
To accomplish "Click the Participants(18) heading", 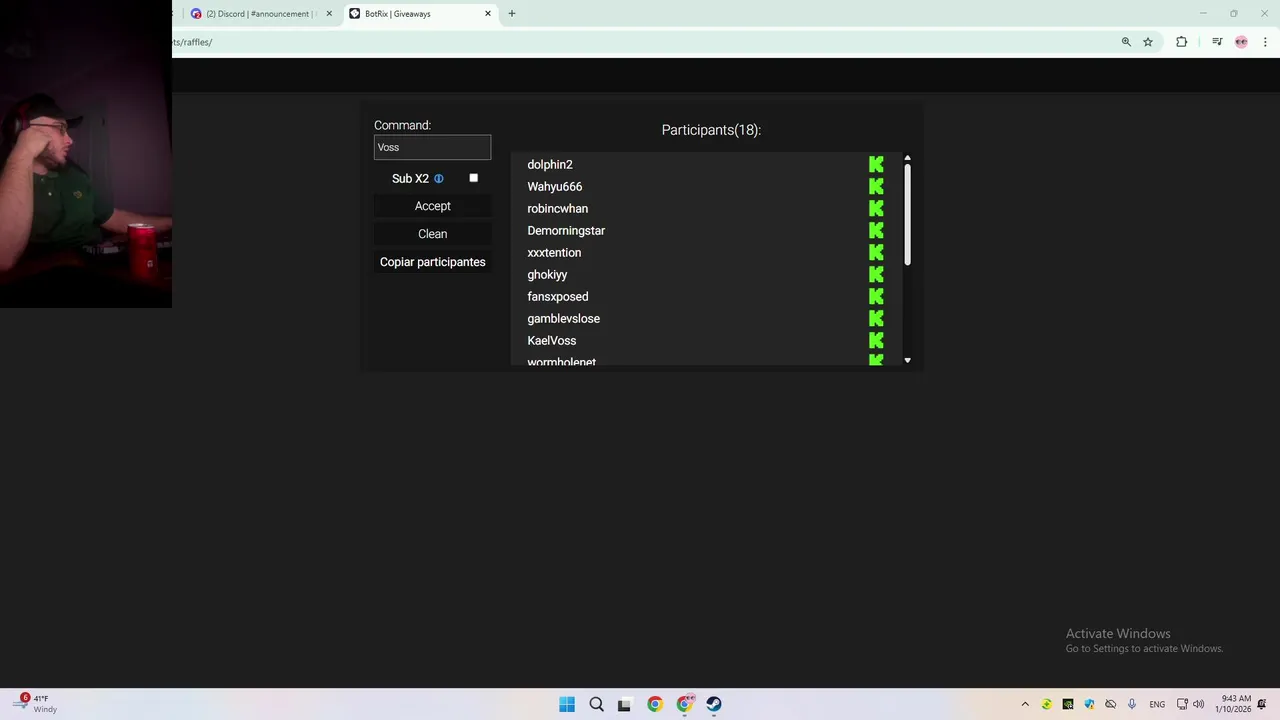I will point(711,130).
